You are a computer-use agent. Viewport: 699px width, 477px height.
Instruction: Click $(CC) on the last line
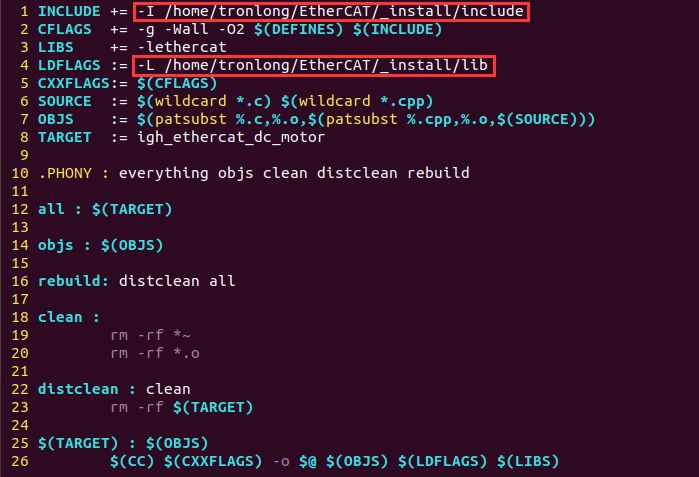[x=132, y=461]
